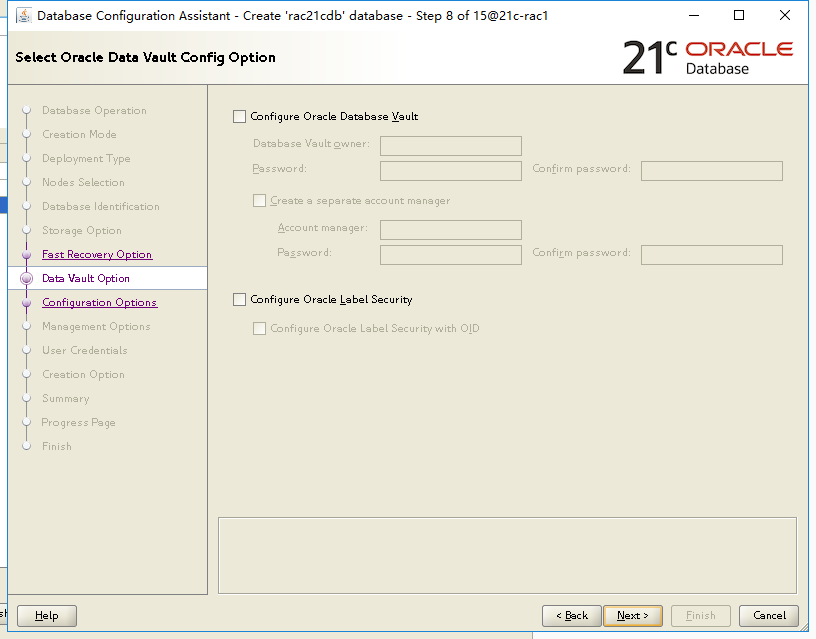Viewport: 816px width, 639px height.
Task: Check Configure Oracle Label Security with OID
Action: tap(259, 329)
